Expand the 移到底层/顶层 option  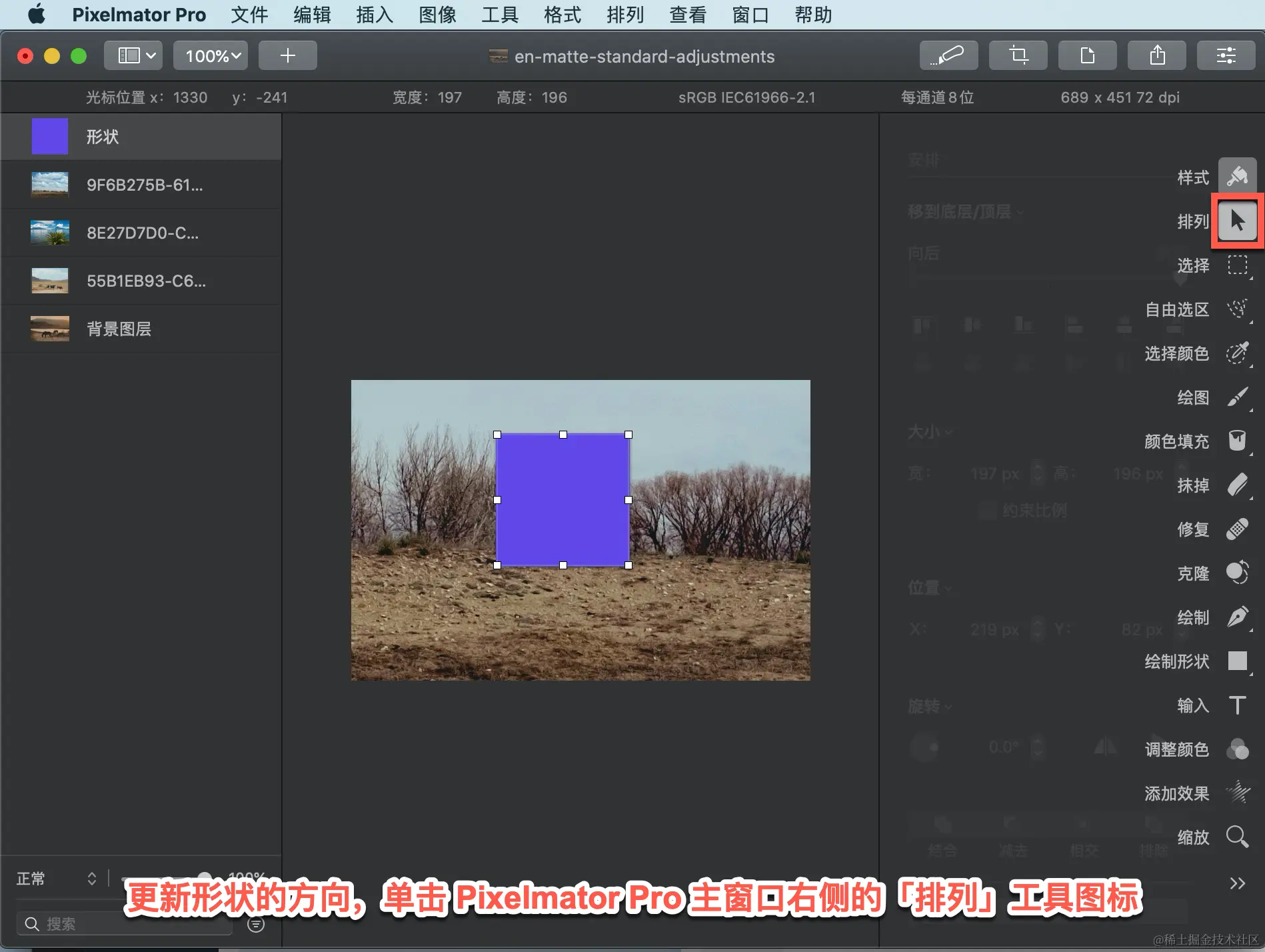click(966, 212)
